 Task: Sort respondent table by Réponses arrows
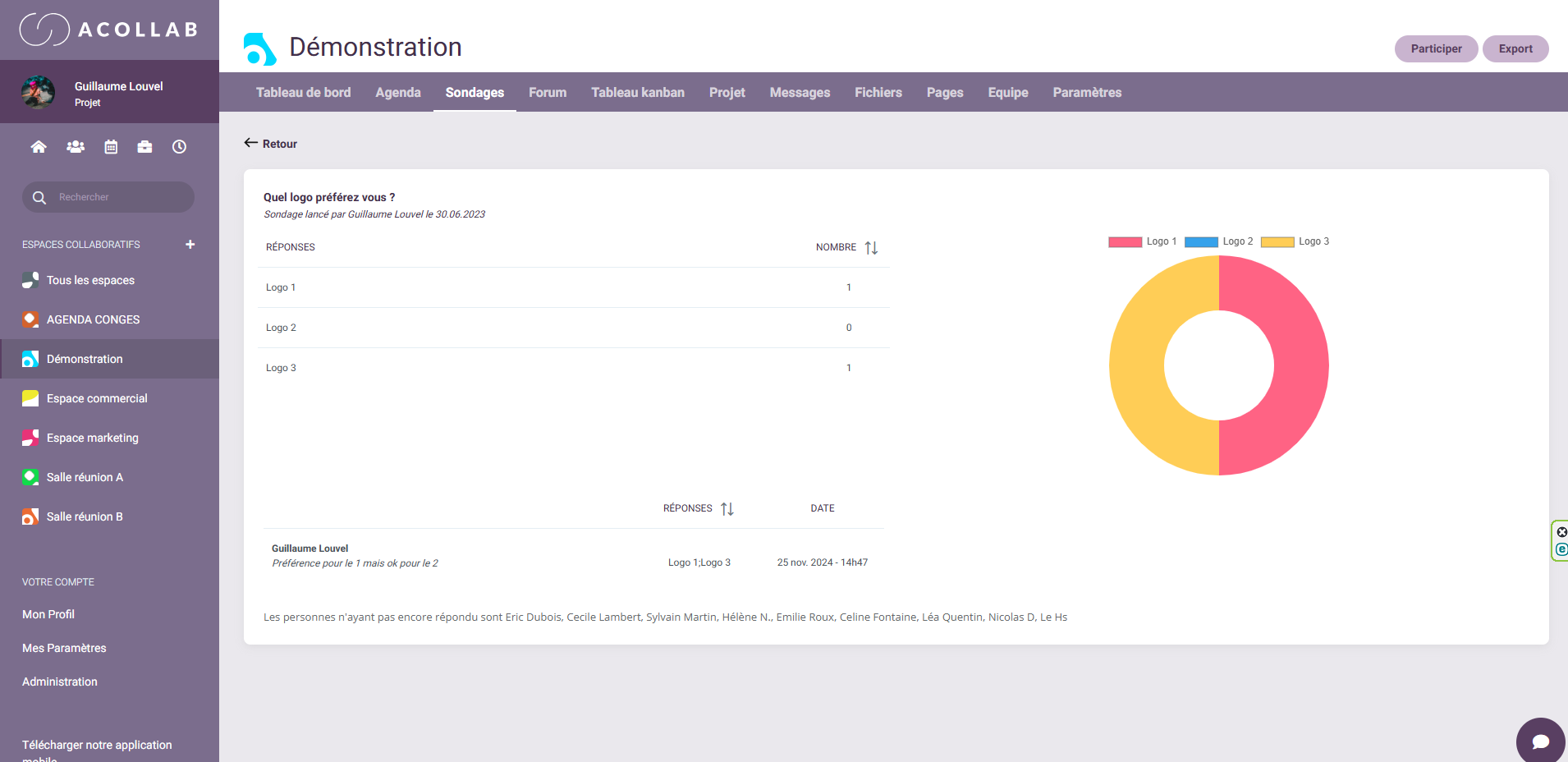tap(727, 509)
